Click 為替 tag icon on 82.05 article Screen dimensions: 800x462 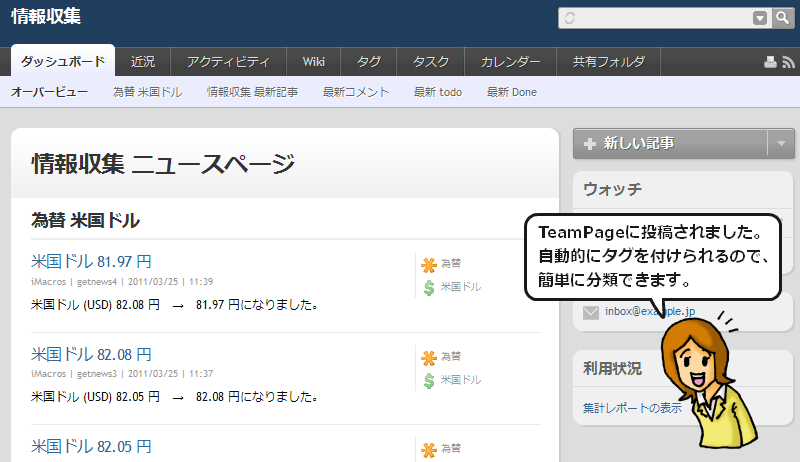(429, 450)
